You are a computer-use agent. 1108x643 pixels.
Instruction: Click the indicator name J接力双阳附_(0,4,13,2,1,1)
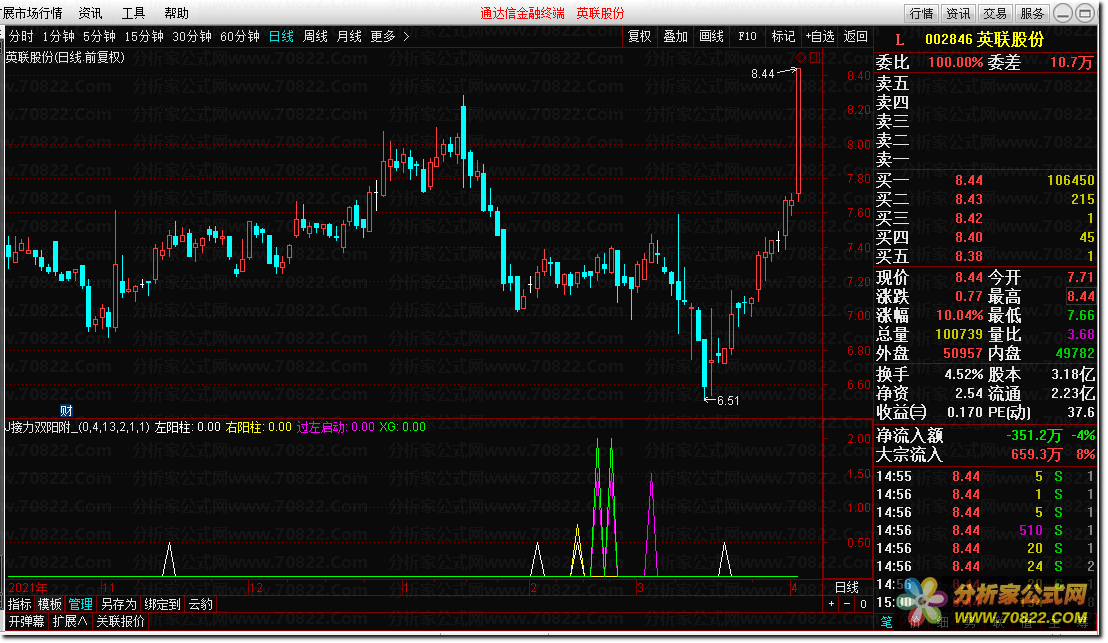(x=78, y=427)
